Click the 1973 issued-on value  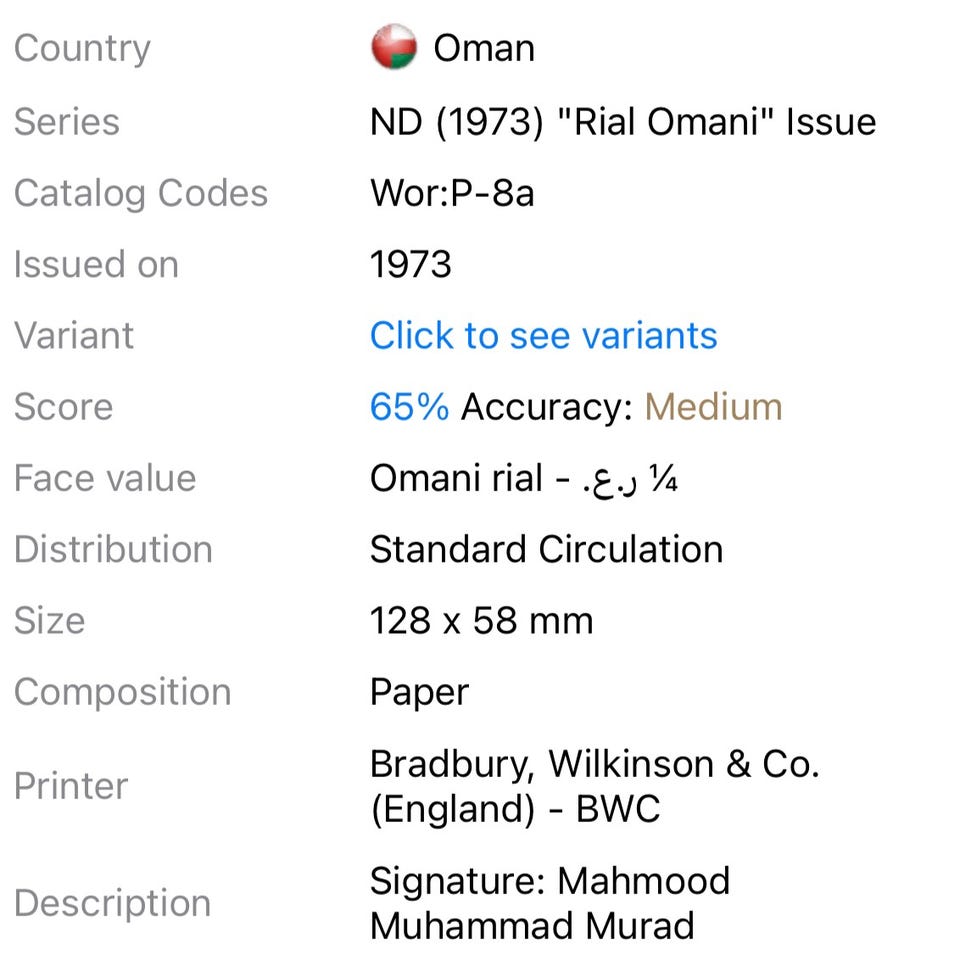point(411,264)
